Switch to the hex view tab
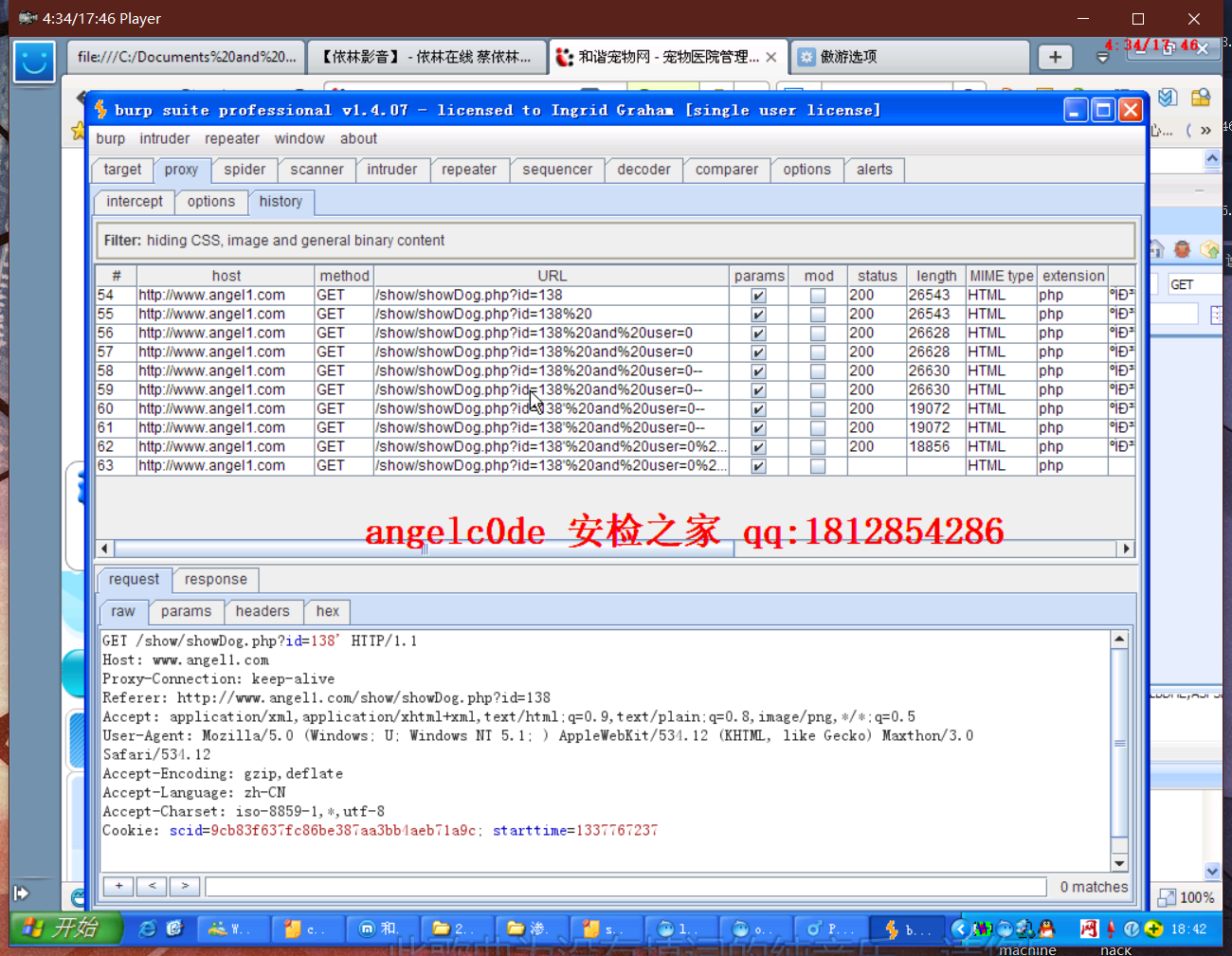 327,612
